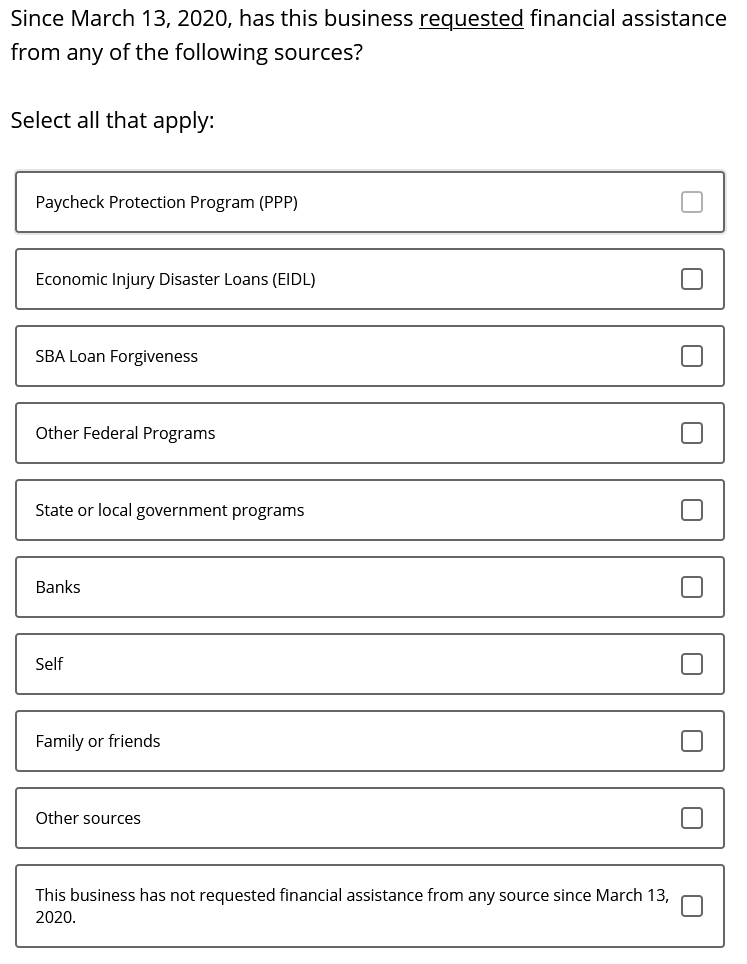
Task: Choose the Economic Injury Disaster Loans label
Action: tap(175, 279)
